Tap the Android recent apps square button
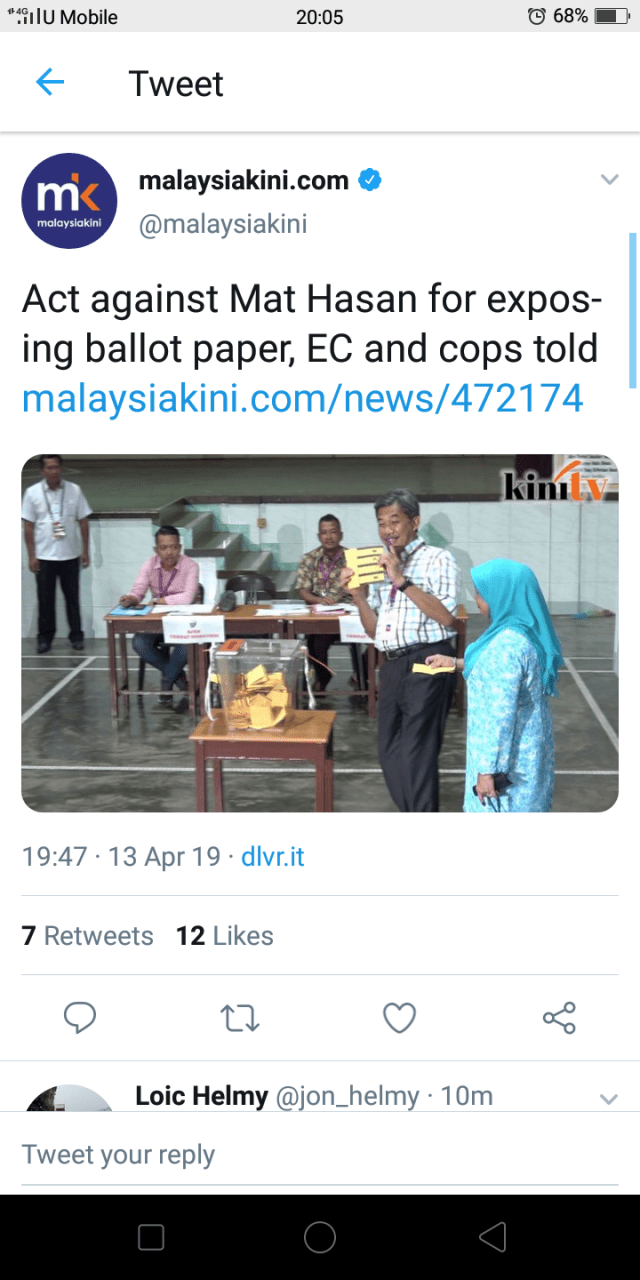Viewport: 640px width, 1280px height. [x=151, y=1237]
